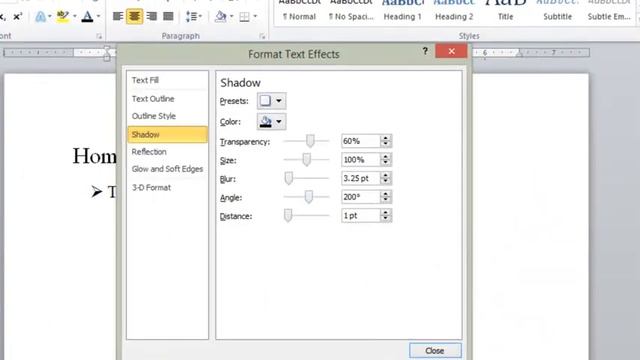Viewport: 640px width, 360px height.
Task: Align text right
Action: pos(151,17)
